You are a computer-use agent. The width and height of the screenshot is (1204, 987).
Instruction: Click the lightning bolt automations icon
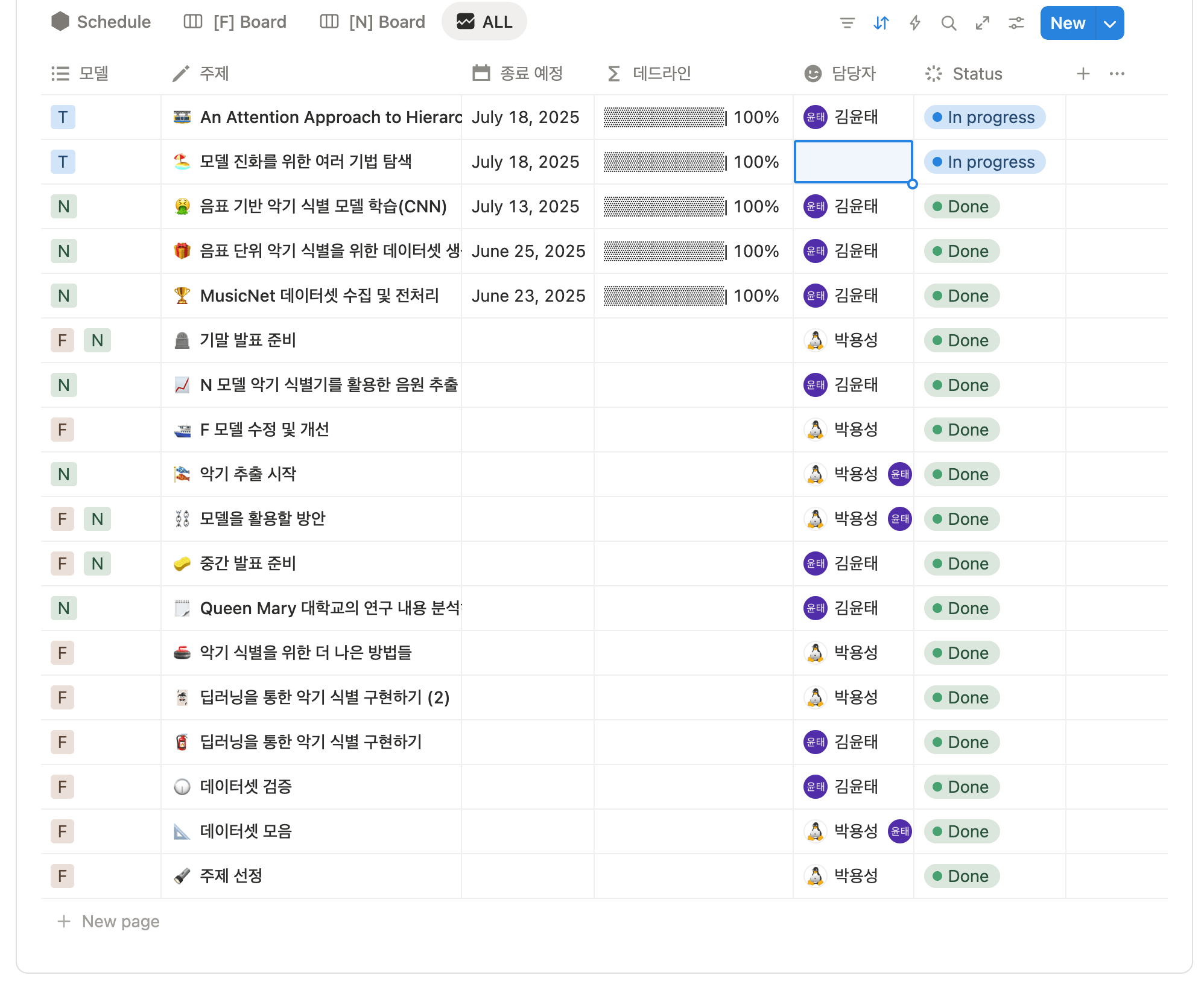point(915,23)
